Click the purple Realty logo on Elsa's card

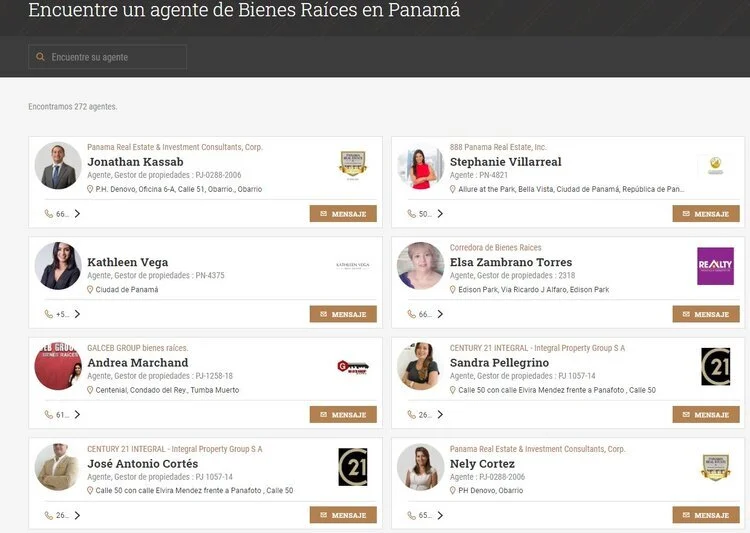[x=716, y=266]
